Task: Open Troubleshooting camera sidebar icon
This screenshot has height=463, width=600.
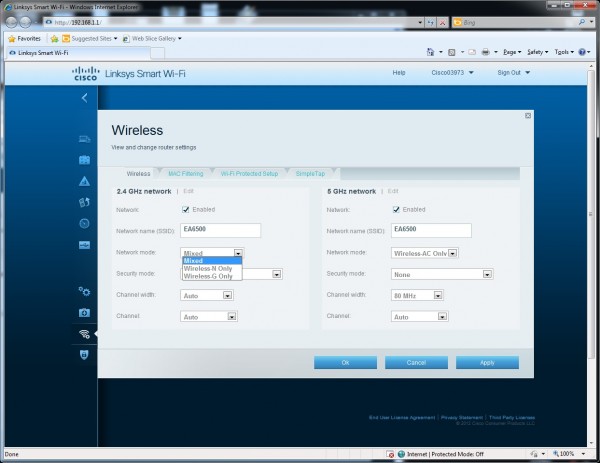Action: pos(85,313)
